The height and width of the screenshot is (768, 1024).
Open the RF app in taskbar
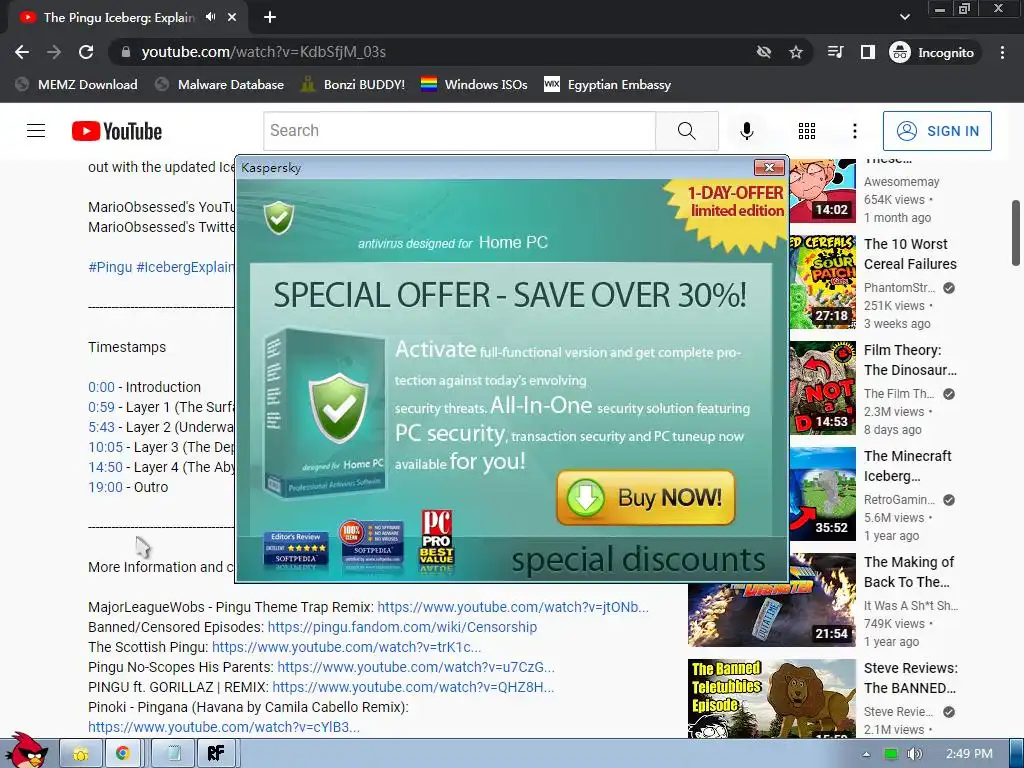pos(216,754)
